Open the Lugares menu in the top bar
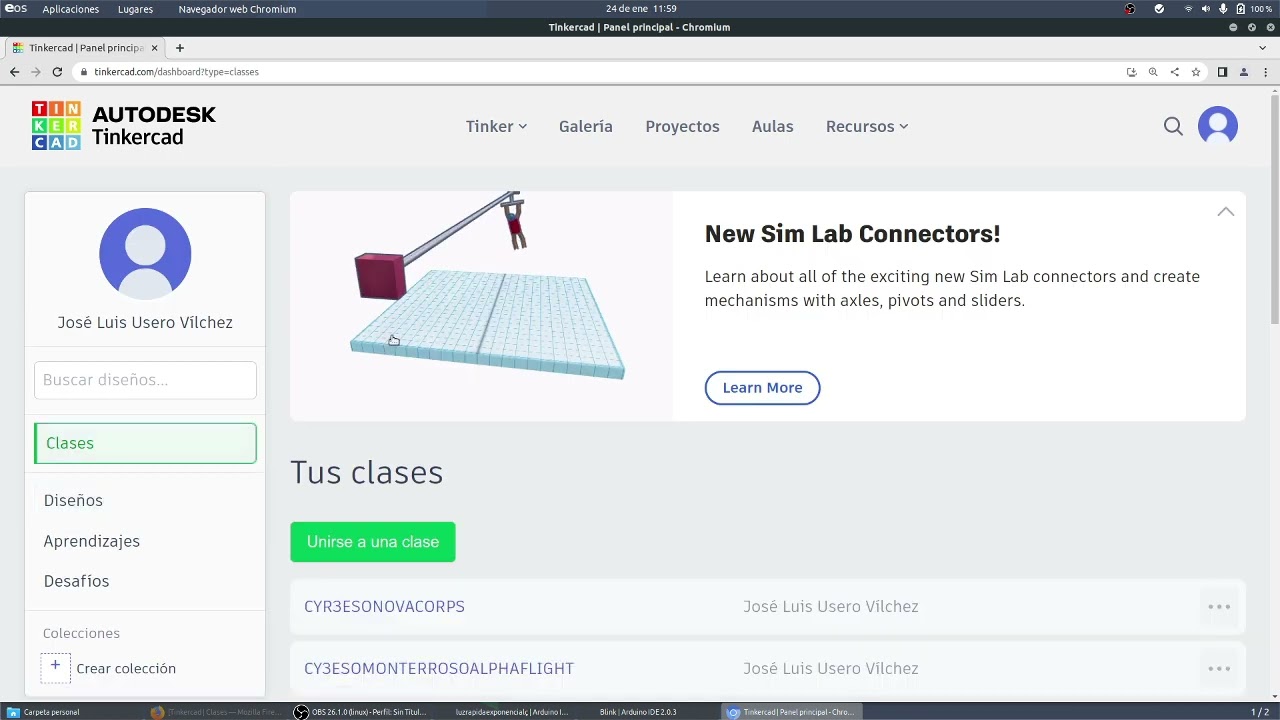 (135, 9)
